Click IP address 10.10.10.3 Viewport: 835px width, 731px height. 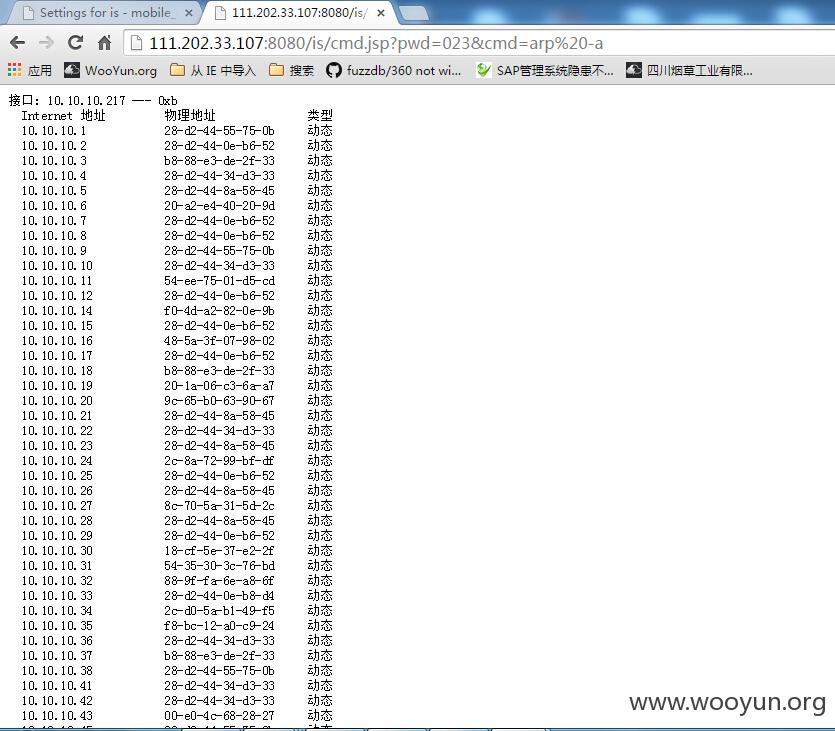[x=54, y=161]
